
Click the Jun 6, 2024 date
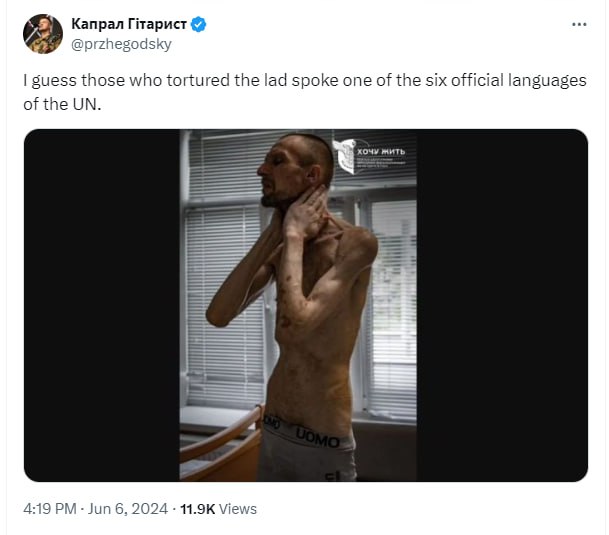(x=127, y=509)
